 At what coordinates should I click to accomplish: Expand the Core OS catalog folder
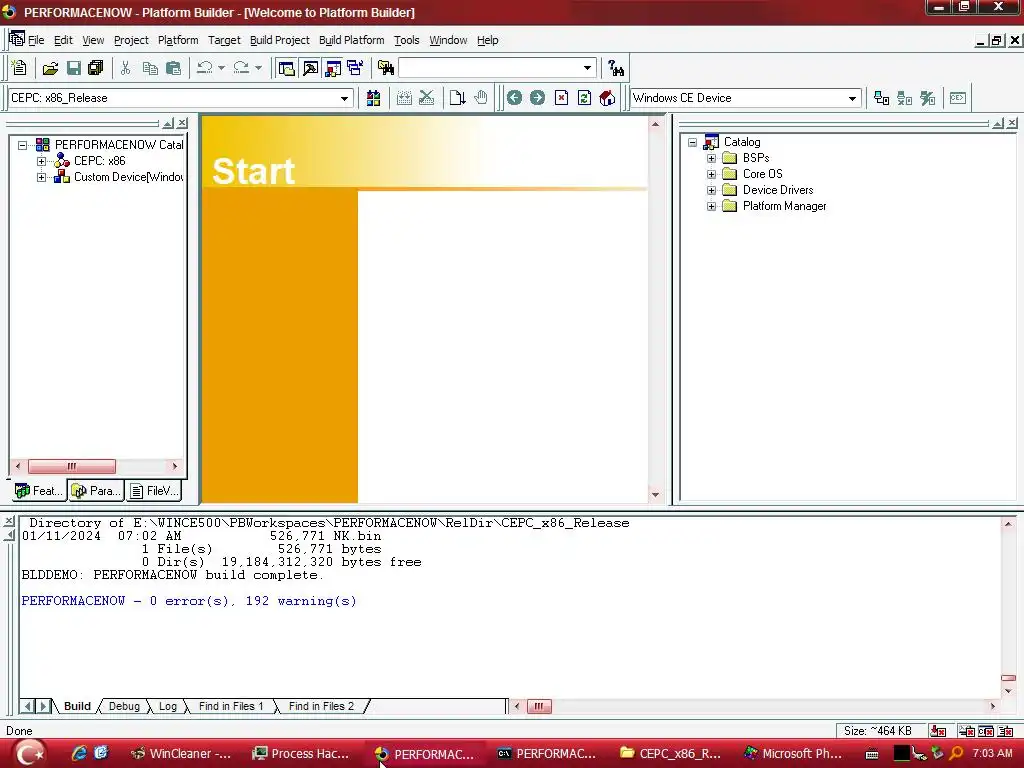pyautogui.click(x=711, y=174)
